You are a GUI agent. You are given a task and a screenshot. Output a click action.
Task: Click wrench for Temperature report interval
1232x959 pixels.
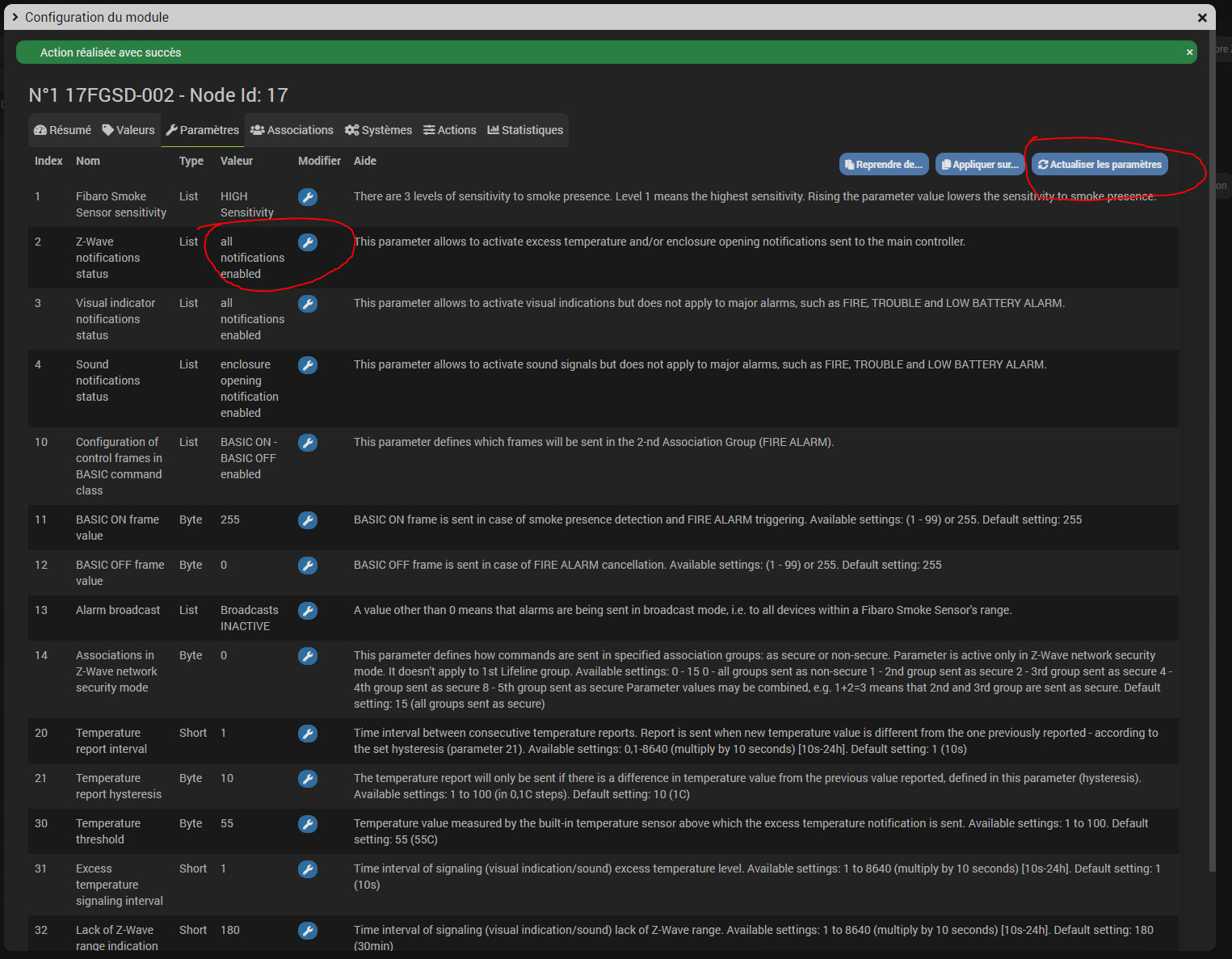[x=308, y=734]
